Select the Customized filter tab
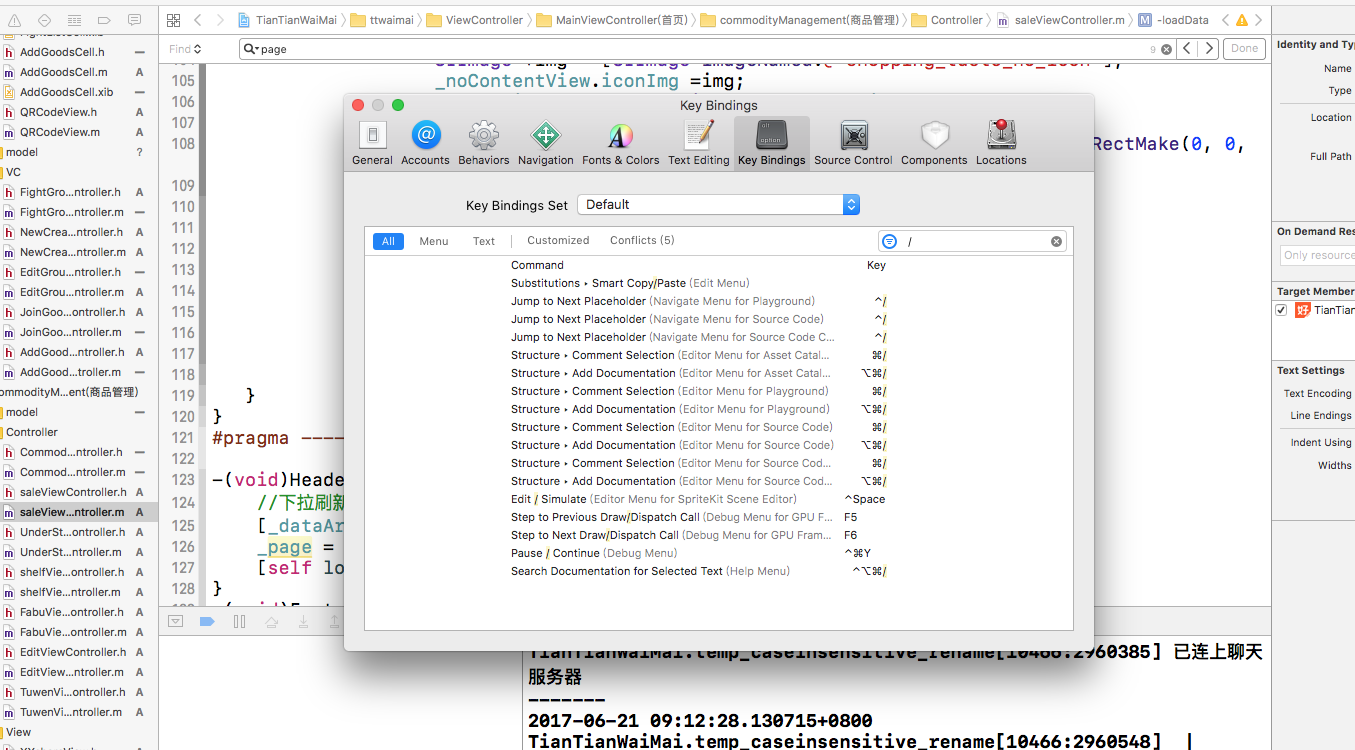Screen dimensions: 1355x750 (558, 241)
